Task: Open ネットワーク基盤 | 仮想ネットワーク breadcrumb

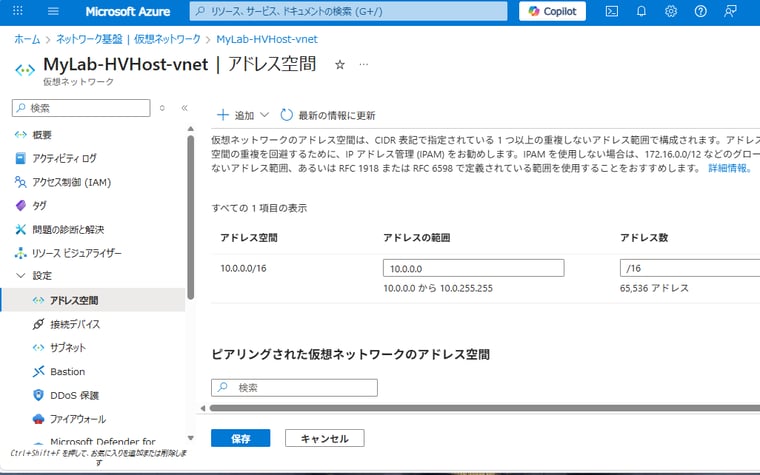Action: coord(128,39)
